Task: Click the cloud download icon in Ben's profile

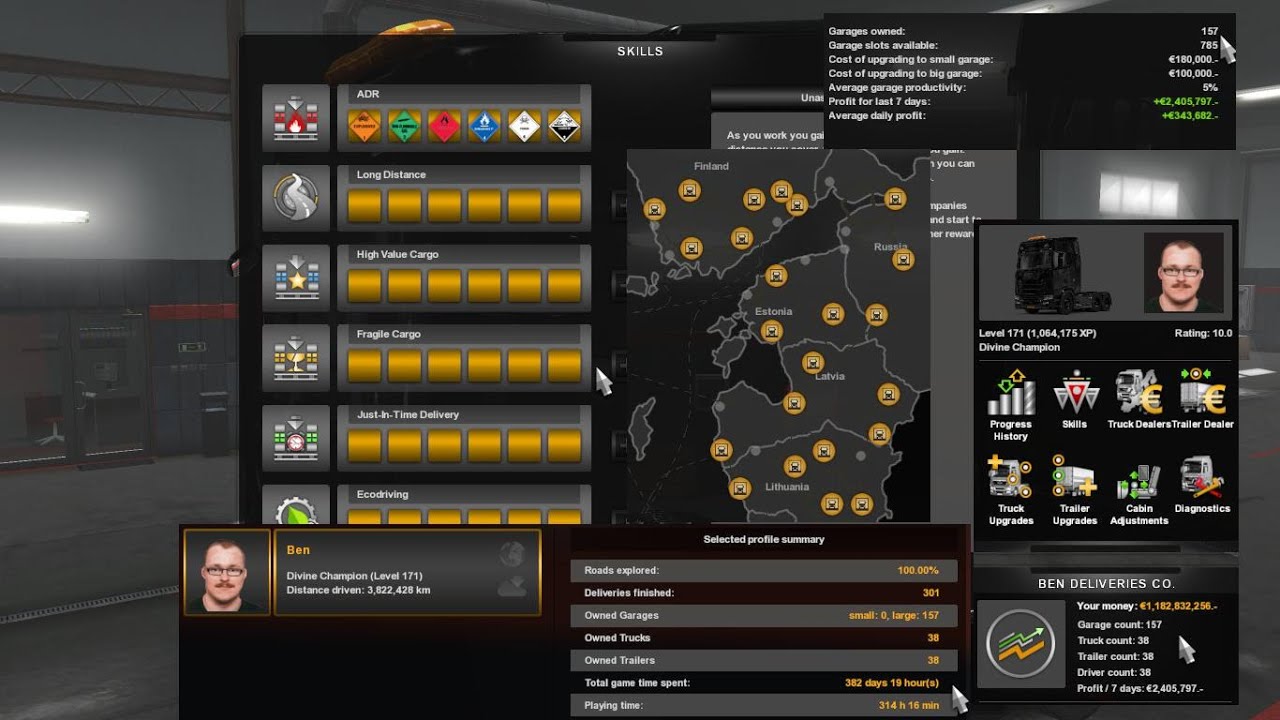Action: click(513, 586)
